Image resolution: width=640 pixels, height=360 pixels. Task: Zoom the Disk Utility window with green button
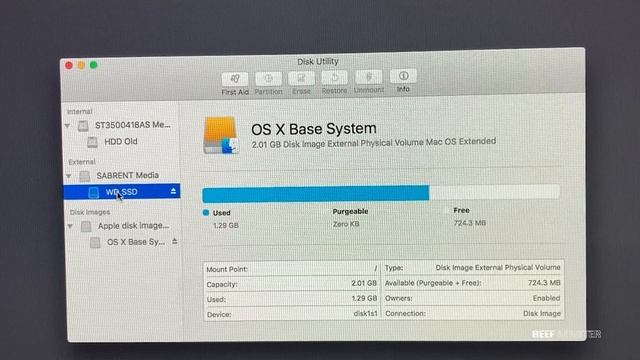point(93,65)
